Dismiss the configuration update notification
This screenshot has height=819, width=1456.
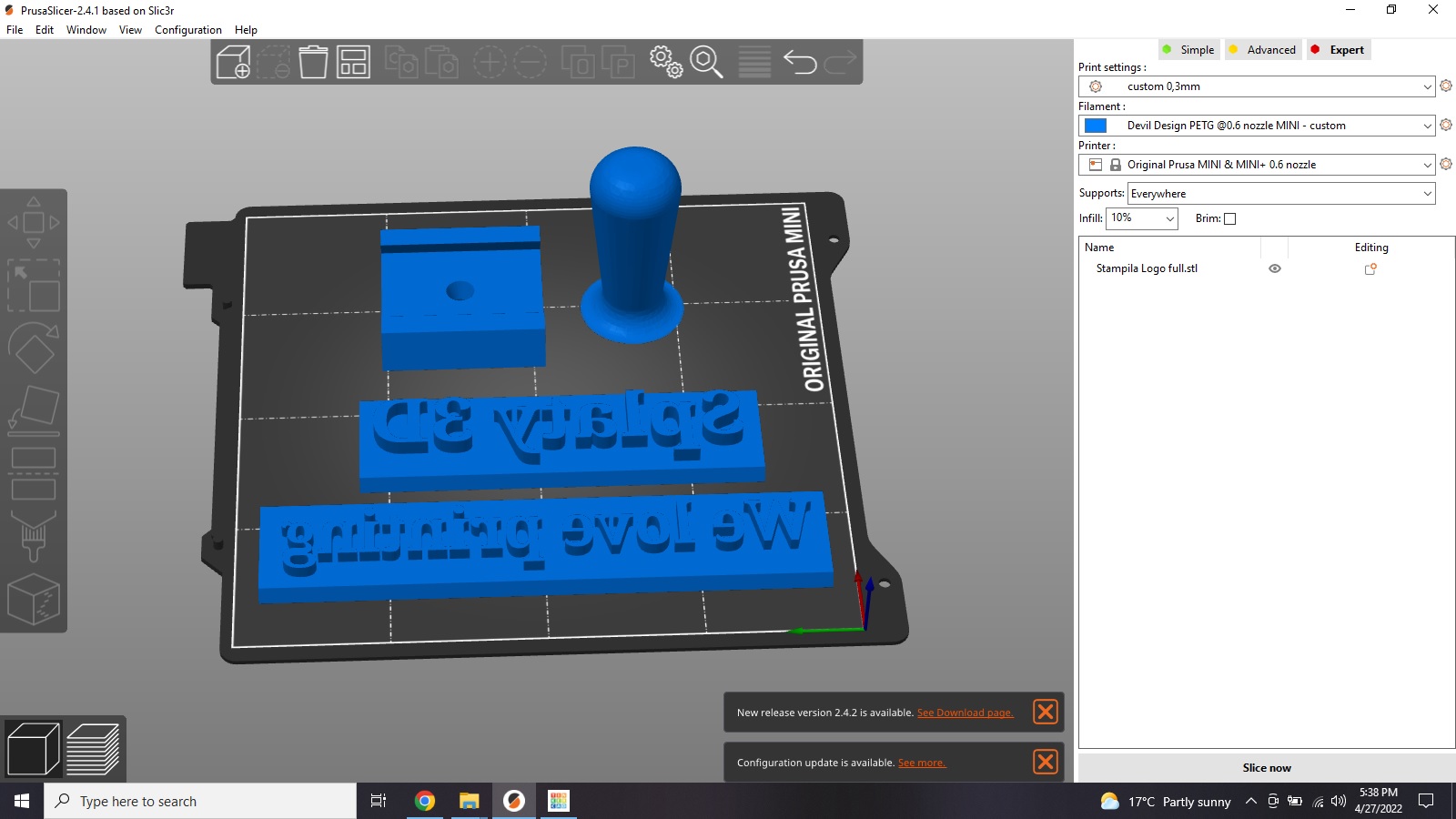tap(1046, 762)
